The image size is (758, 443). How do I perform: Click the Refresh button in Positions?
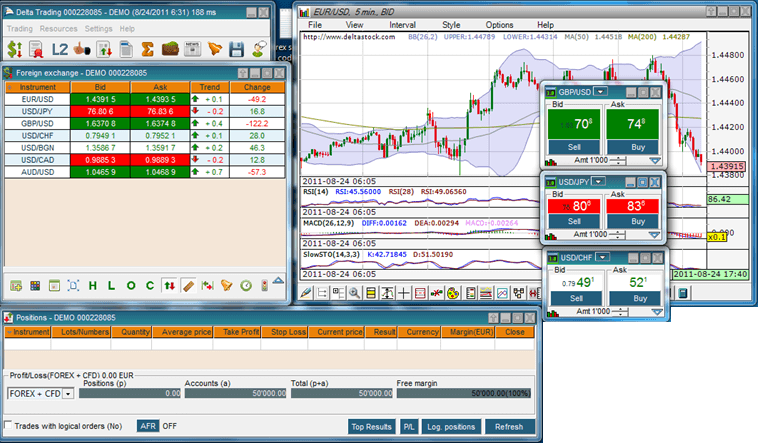[x=509, y=427]
